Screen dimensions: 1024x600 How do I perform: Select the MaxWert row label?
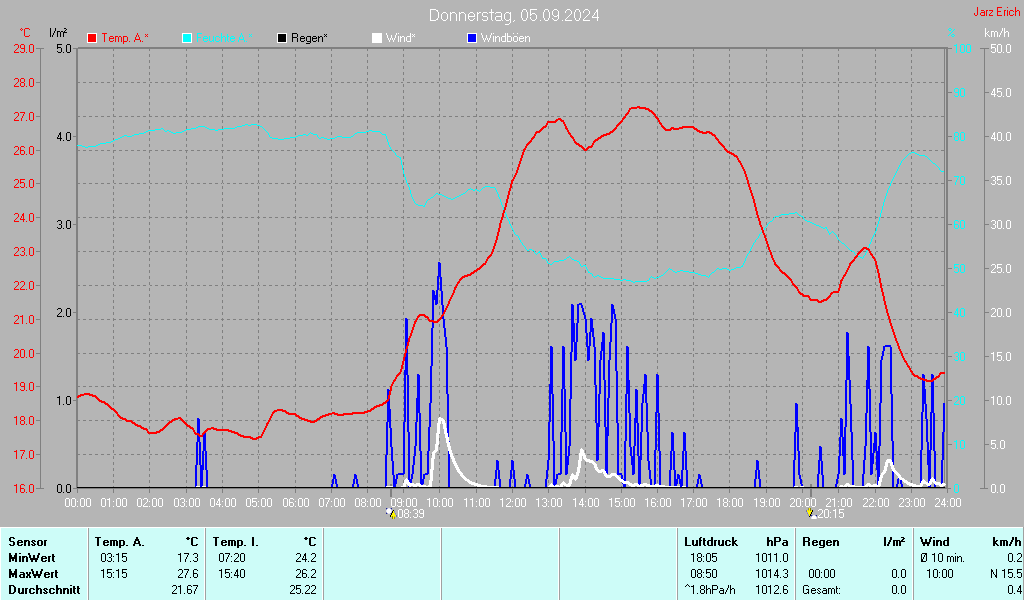pos(34,573)
